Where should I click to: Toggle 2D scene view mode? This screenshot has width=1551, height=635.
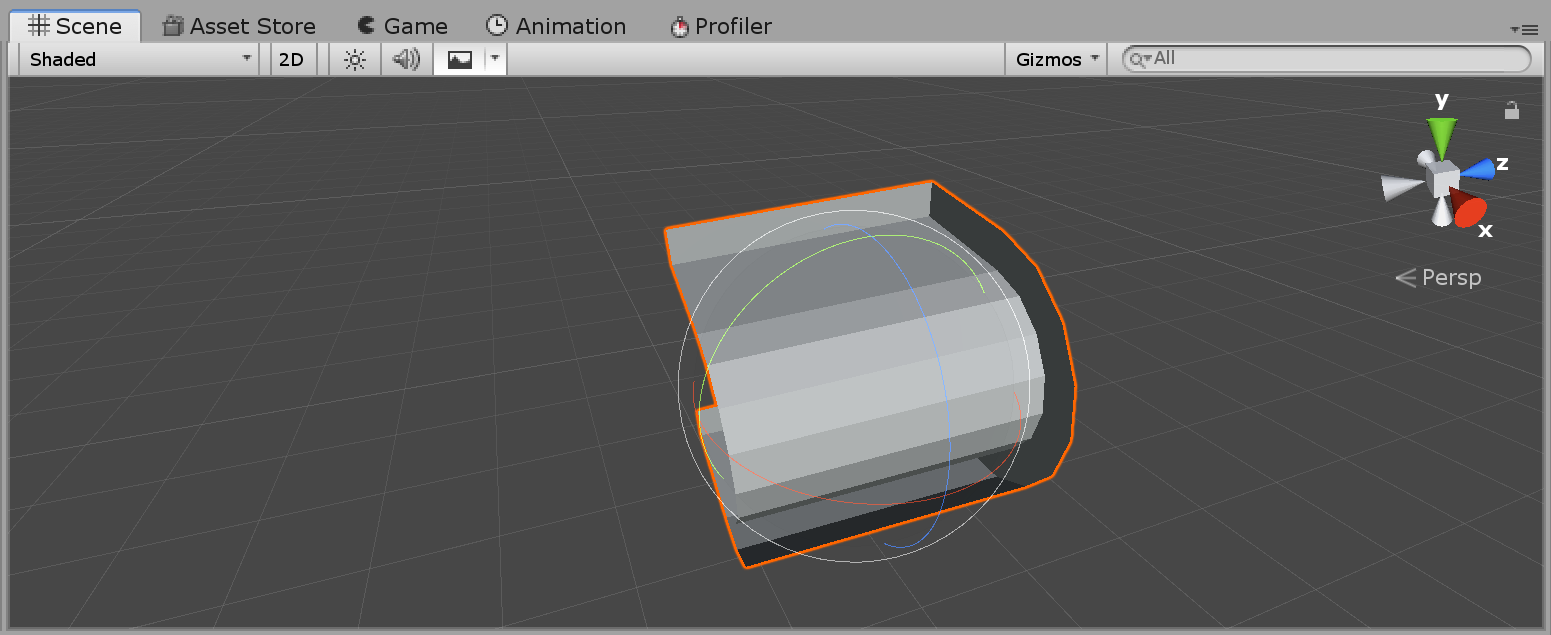[291, 59]
